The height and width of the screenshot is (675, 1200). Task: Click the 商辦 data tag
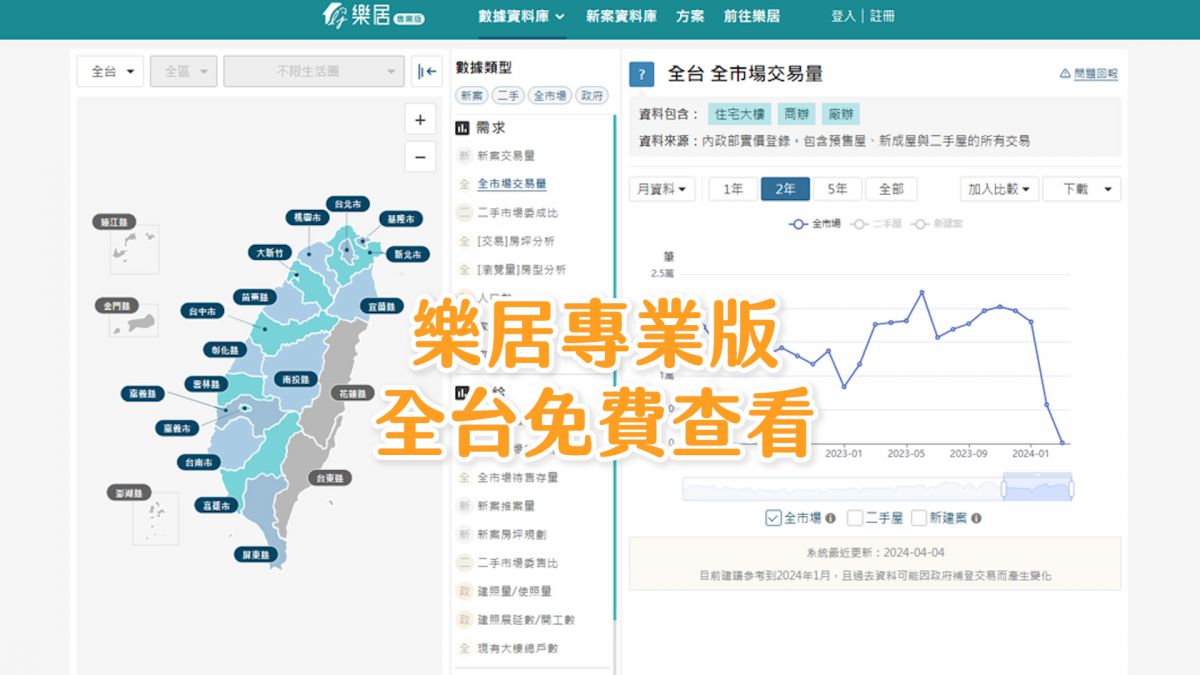[799, 114]
